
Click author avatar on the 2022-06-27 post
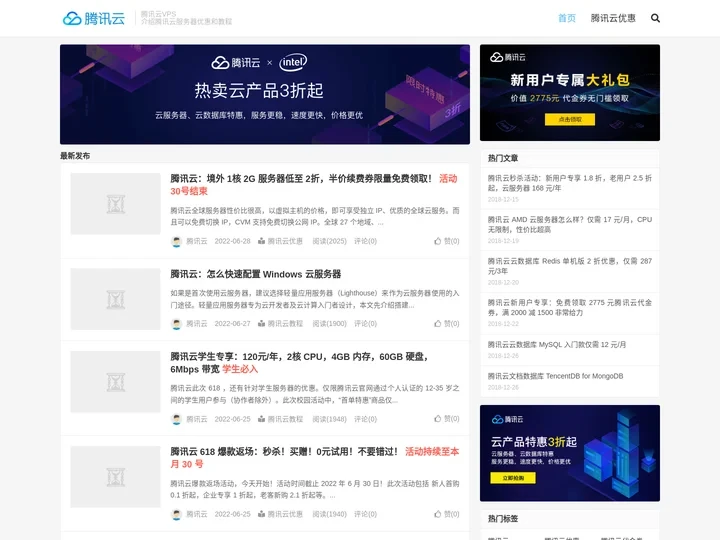[x=176, y=324]
